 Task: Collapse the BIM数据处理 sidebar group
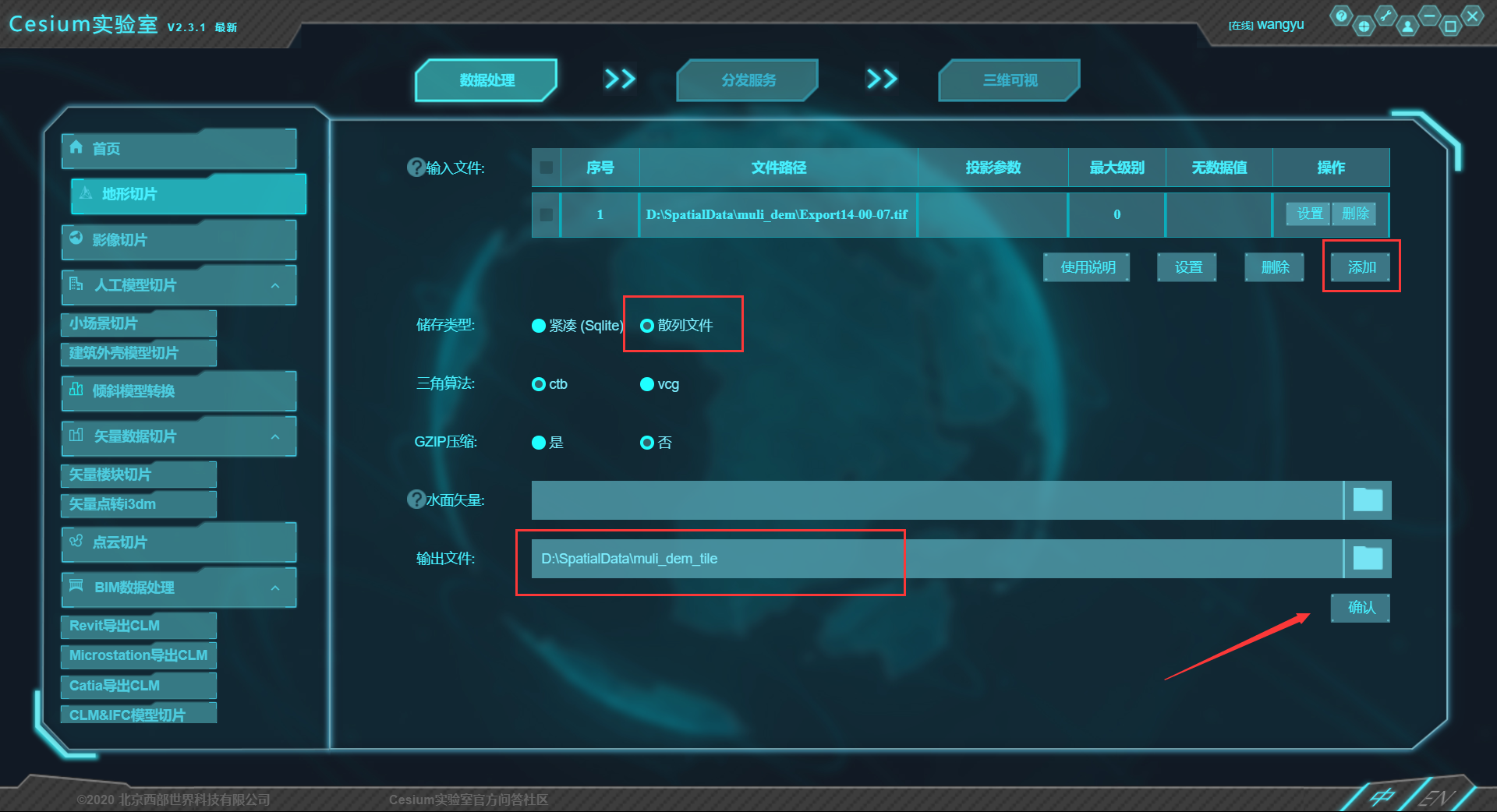click(275, 588)
